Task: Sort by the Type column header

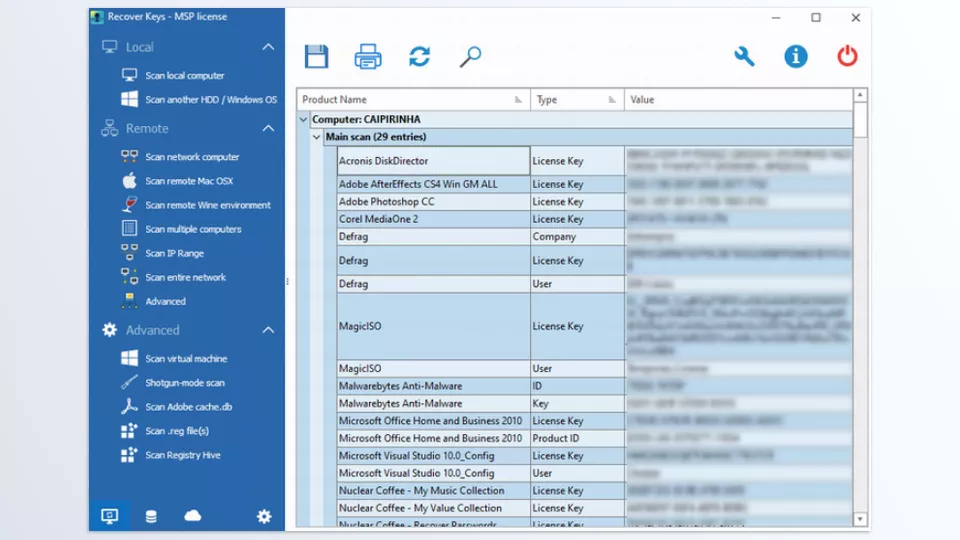Action: pos(577,99)
